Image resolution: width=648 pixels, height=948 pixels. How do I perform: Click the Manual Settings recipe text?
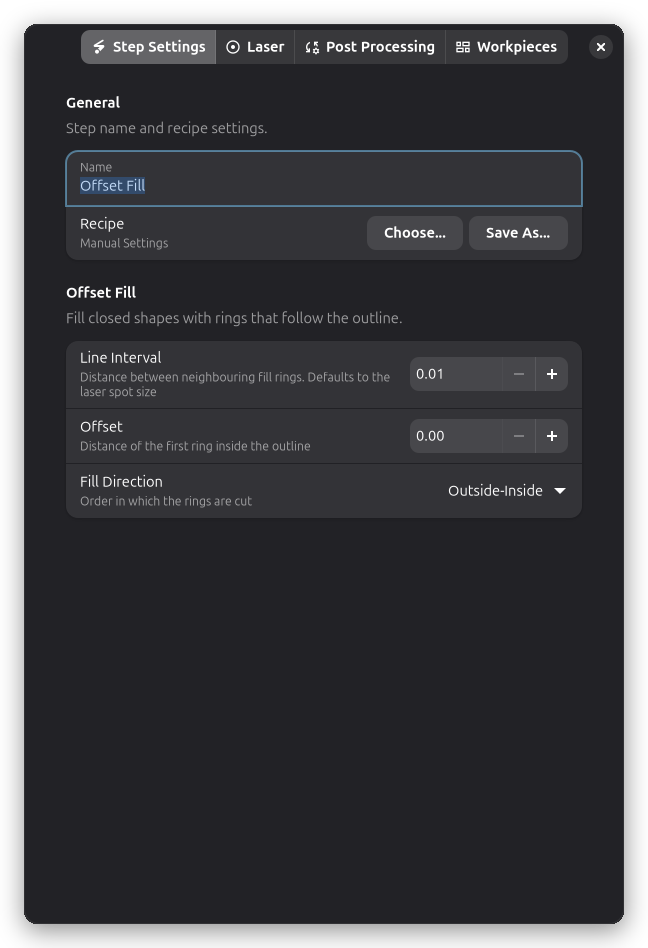pos(124,243)
